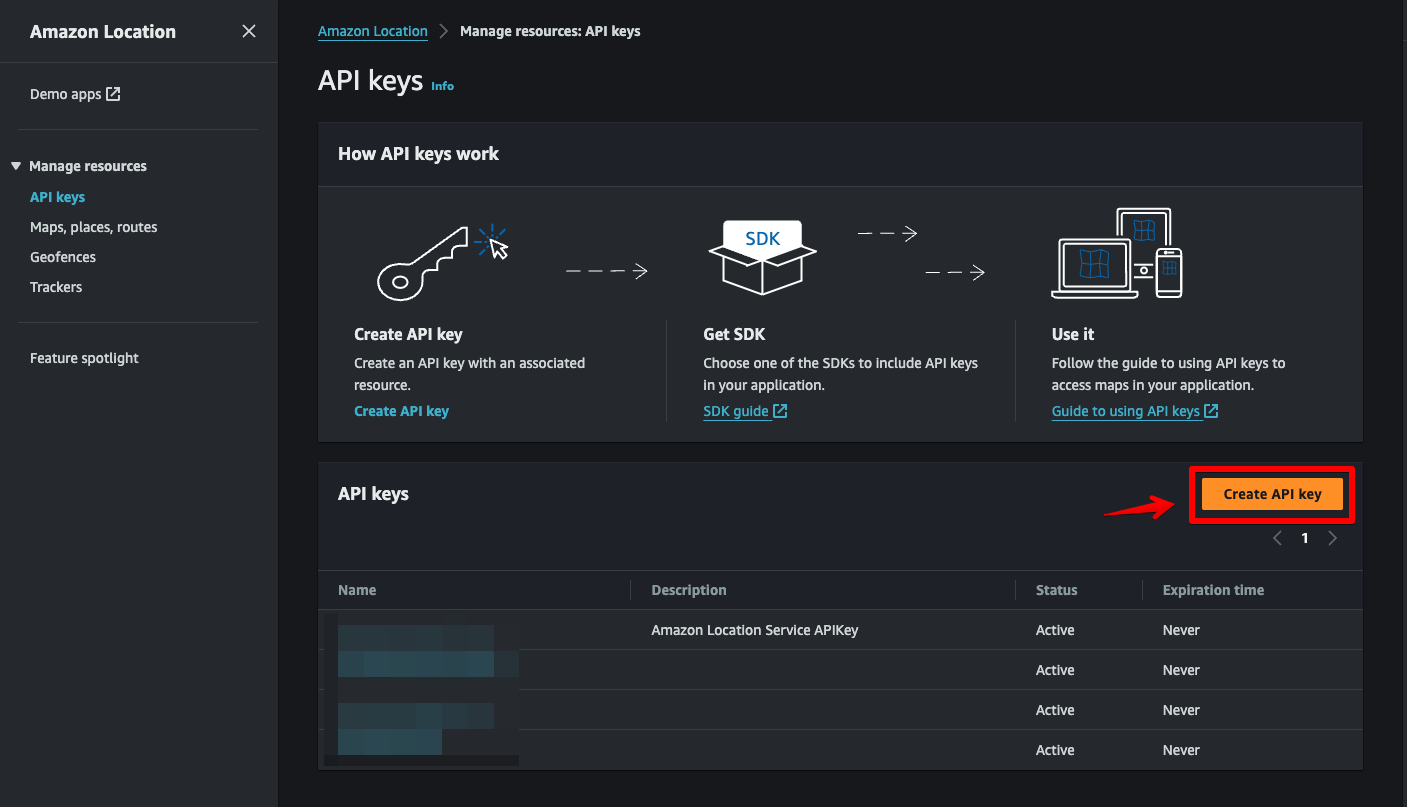Go to Geofences in sidebar
Viewport: 1407px width, 807px height.
point(63,257)
